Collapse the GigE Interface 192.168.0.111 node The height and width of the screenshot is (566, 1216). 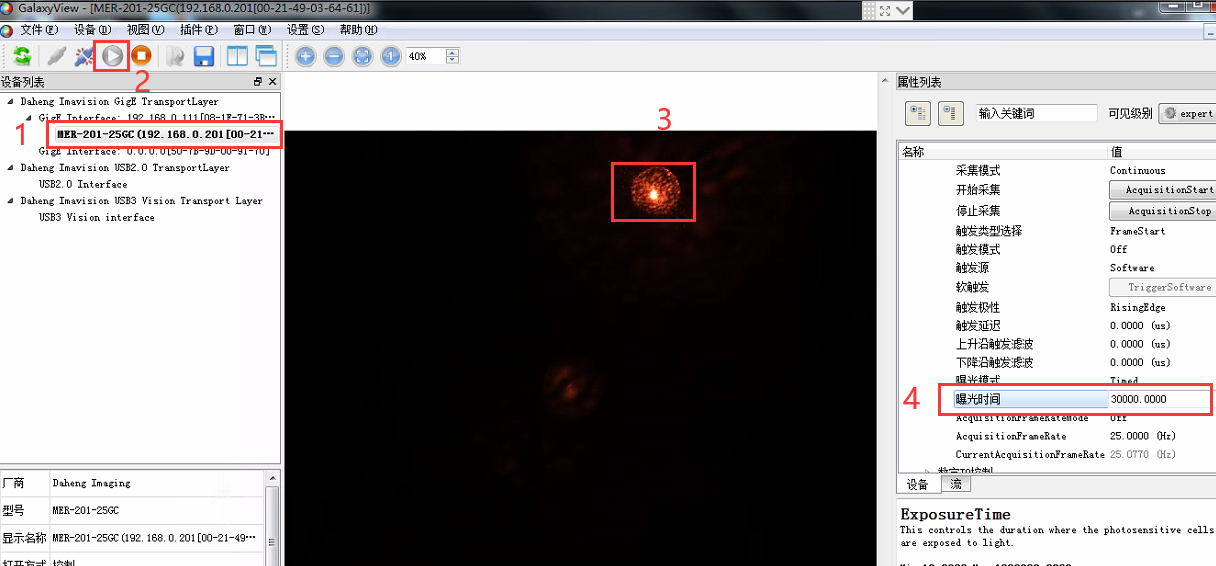point(27,118)
